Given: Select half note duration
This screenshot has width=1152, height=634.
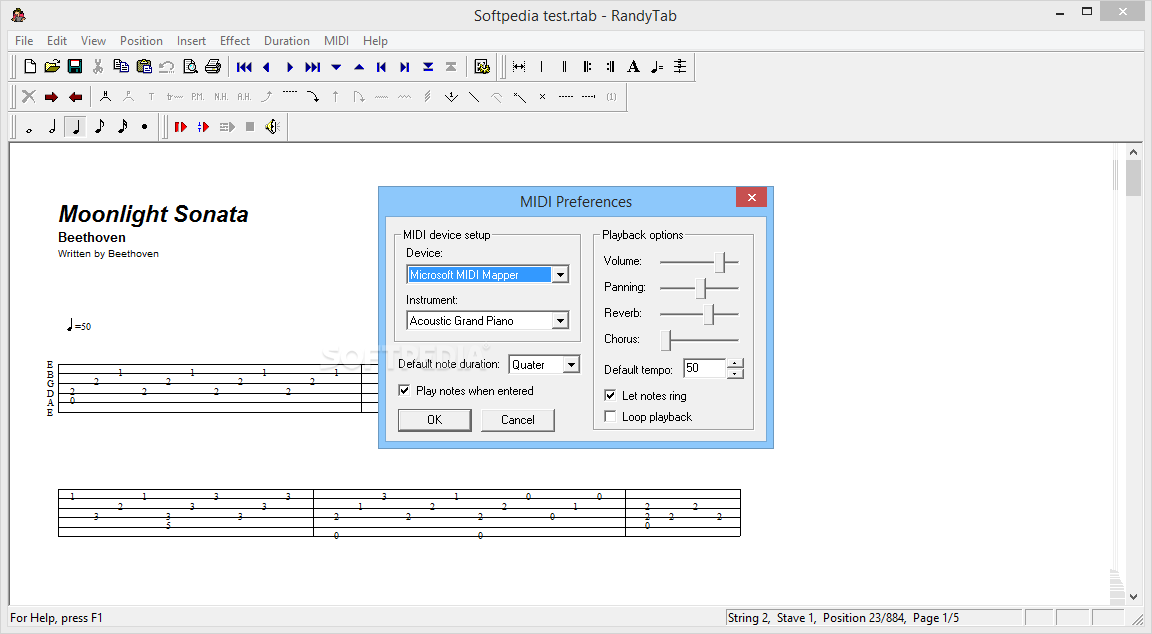Looking at the screenshot, I should (x=52, y=127).
